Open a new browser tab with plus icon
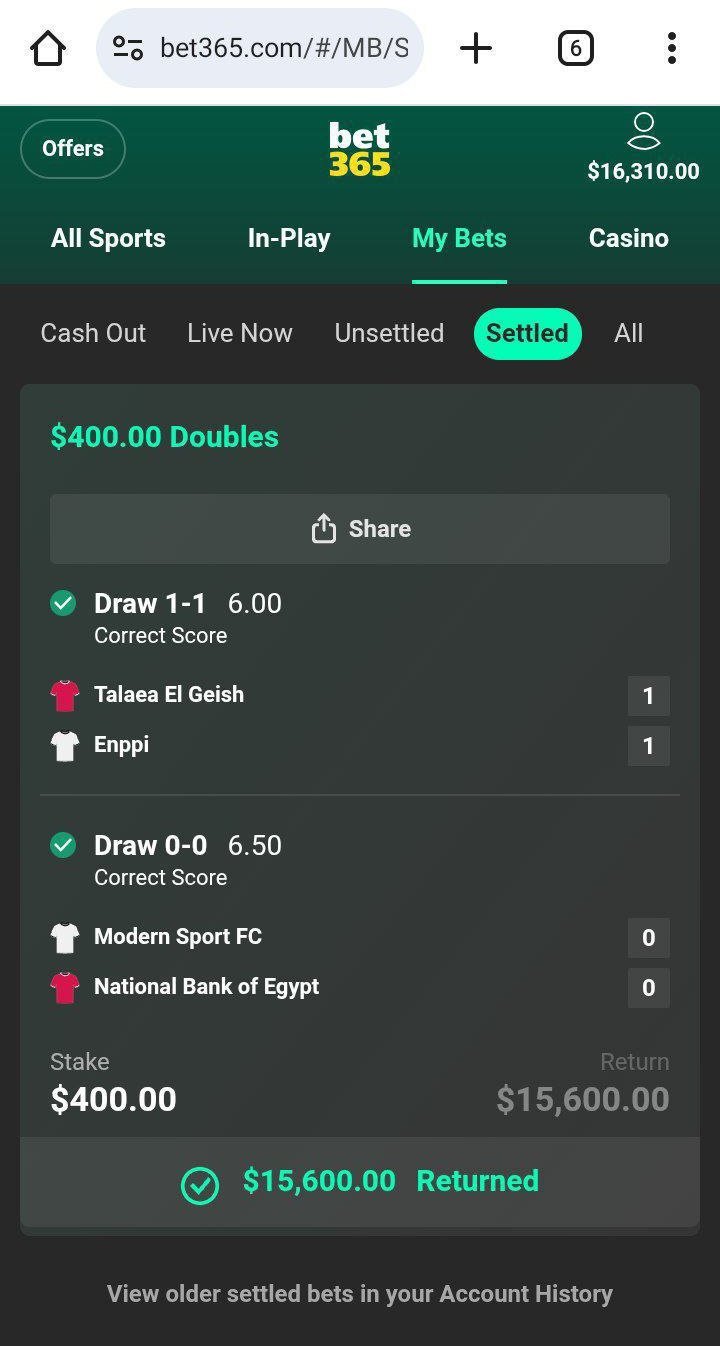This screenshot has height=1346, width=720. (476, 48)
